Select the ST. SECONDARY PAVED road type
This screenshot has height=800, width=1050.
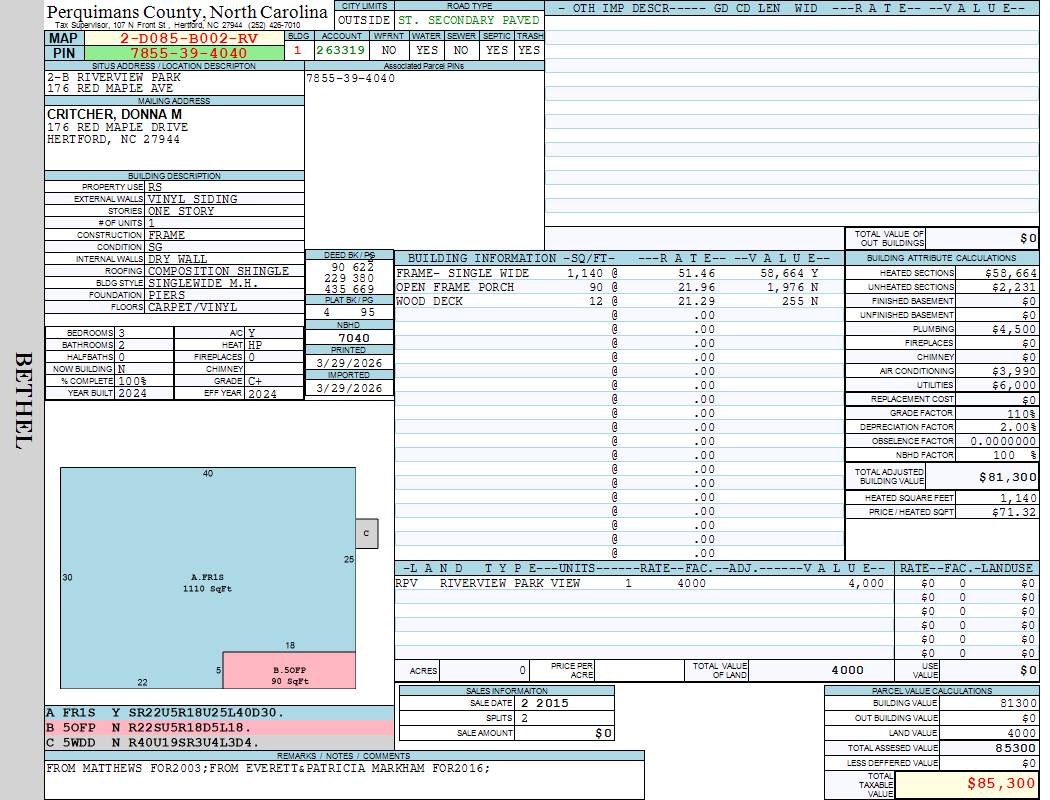(x=468, y=20)
